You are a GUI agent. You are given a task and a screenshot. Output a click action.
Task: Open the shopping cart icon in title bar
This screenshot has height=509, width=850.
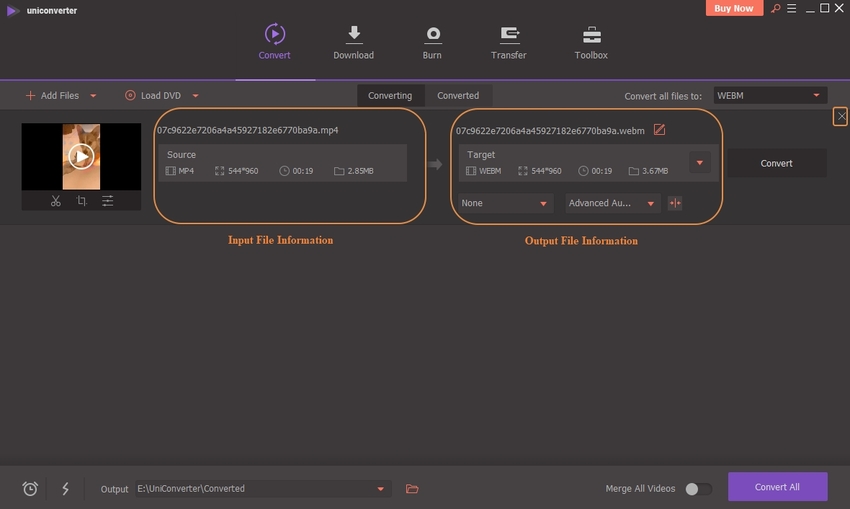pyautogui.click(x=773, y=8)
